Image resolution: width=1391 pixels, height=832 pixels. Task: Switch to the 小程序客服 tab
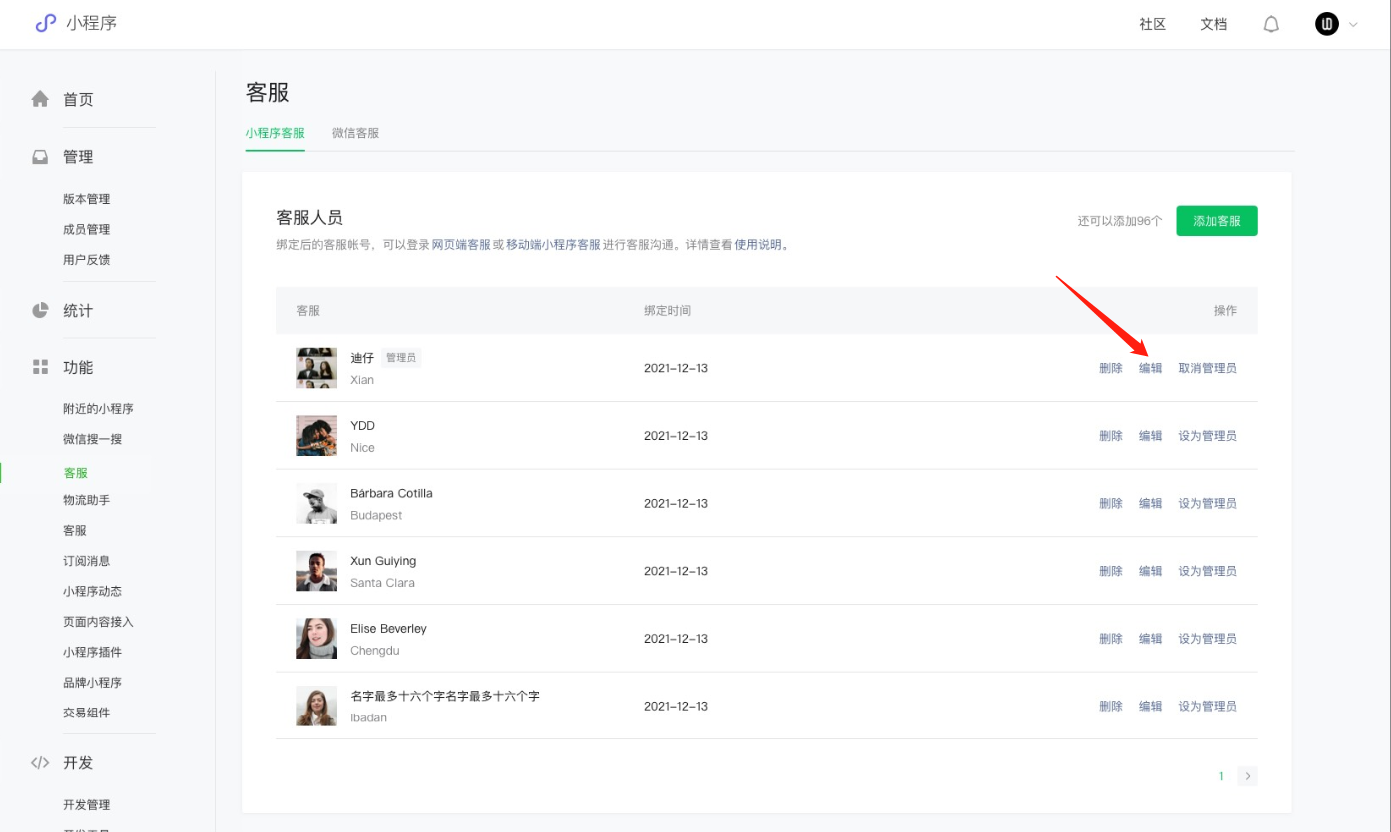click(x=275, y=133)
